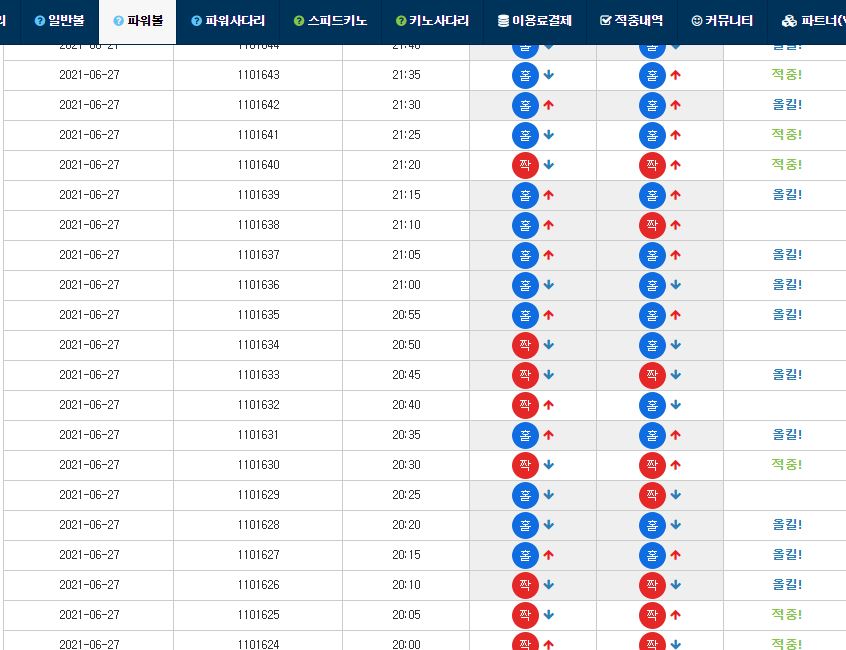The width and height of the screenshot is (846, 650).
Task: Click the green question icon beside 키노사다리
Action: pyautogui.click(x=401, y=21)
